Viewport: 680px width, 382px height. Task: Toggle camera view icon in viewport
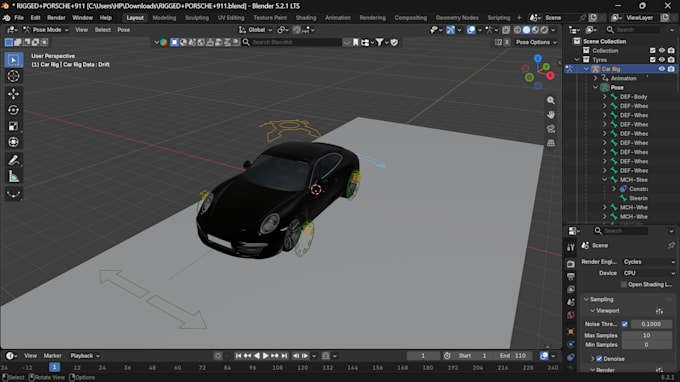(551, 129)
